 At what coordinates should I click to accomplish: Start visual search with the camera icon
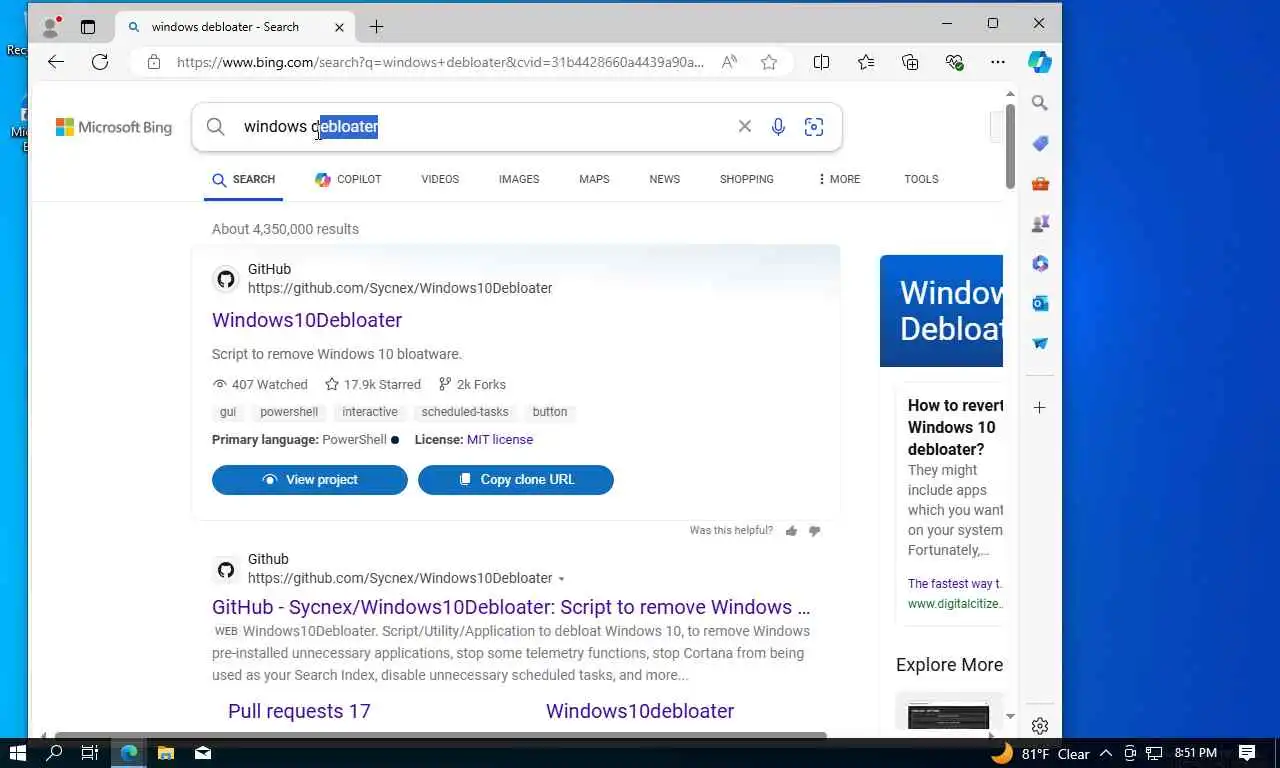click(814, 126)
